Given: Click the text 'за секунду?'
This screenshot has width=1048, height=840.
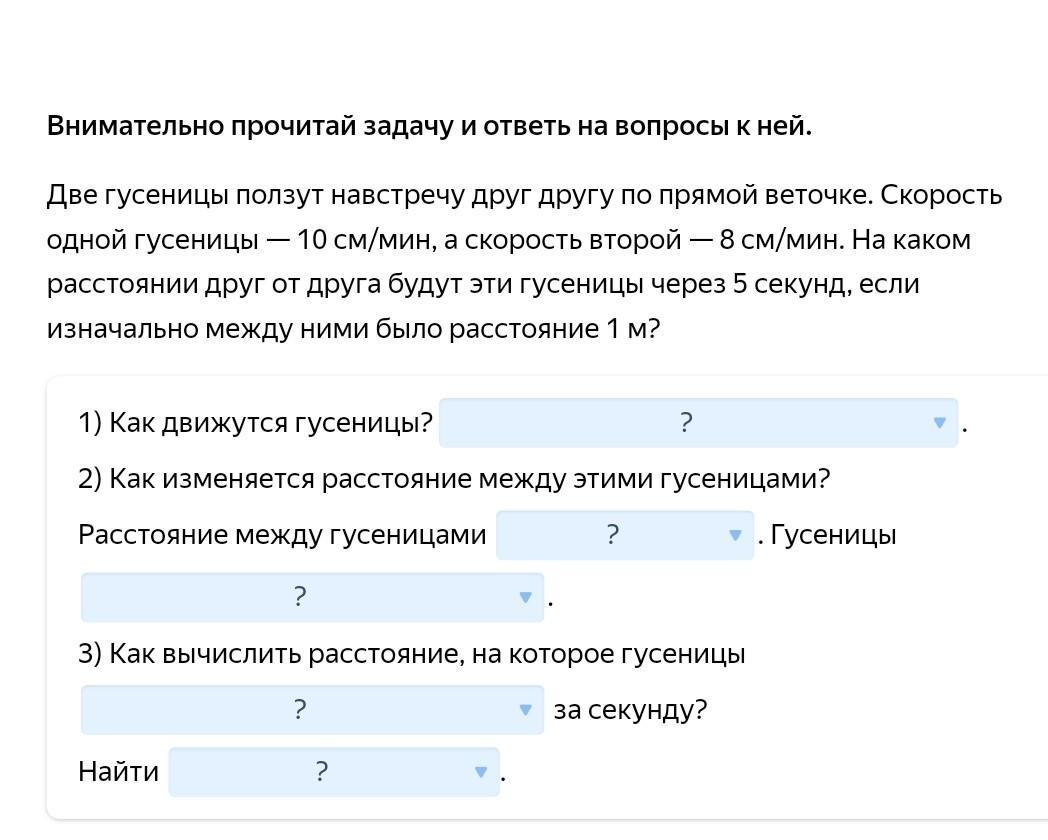Looking at the screenshot, I should 630,710.
